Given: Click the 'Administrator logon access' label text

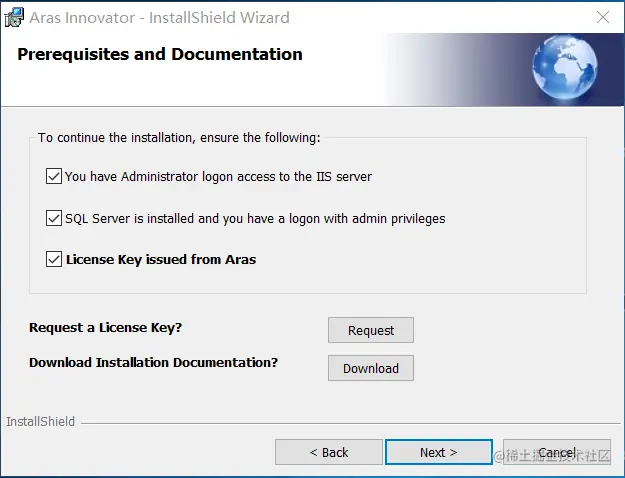Looking at the screenshot, I should click(218, 177).
